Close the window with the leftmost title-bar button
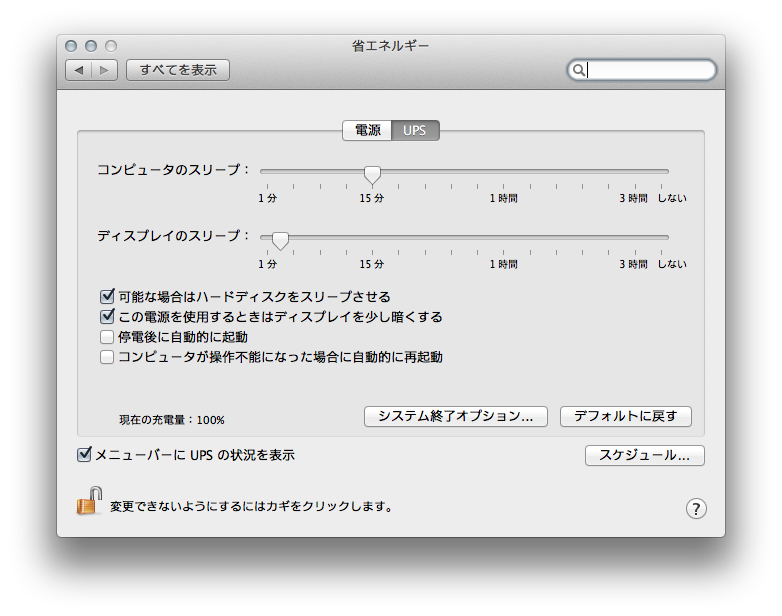782x616 pixels. tap(71, 46)
